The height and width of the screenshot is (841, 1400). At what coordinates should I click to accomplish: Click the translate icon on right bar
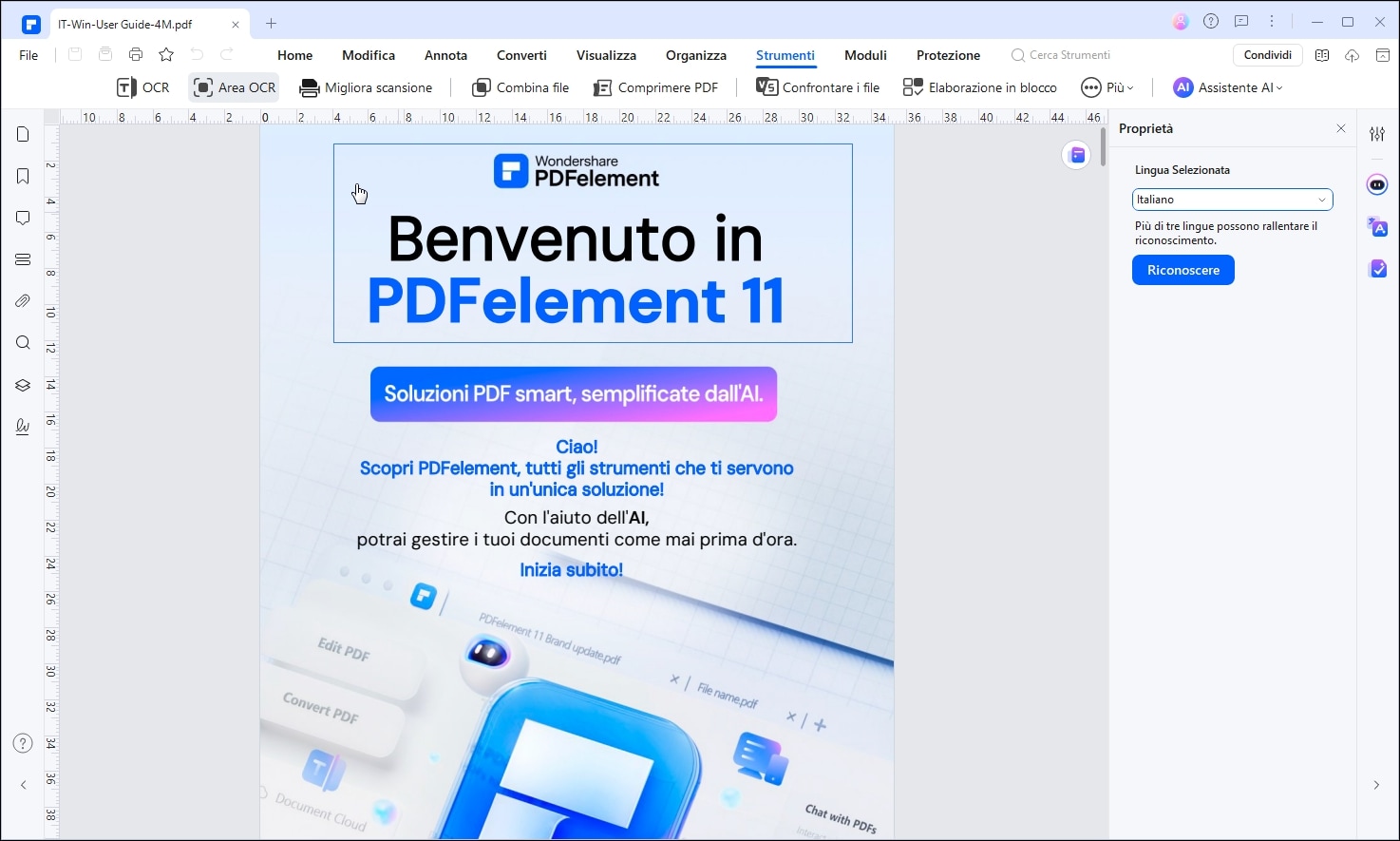(1377, 227)
